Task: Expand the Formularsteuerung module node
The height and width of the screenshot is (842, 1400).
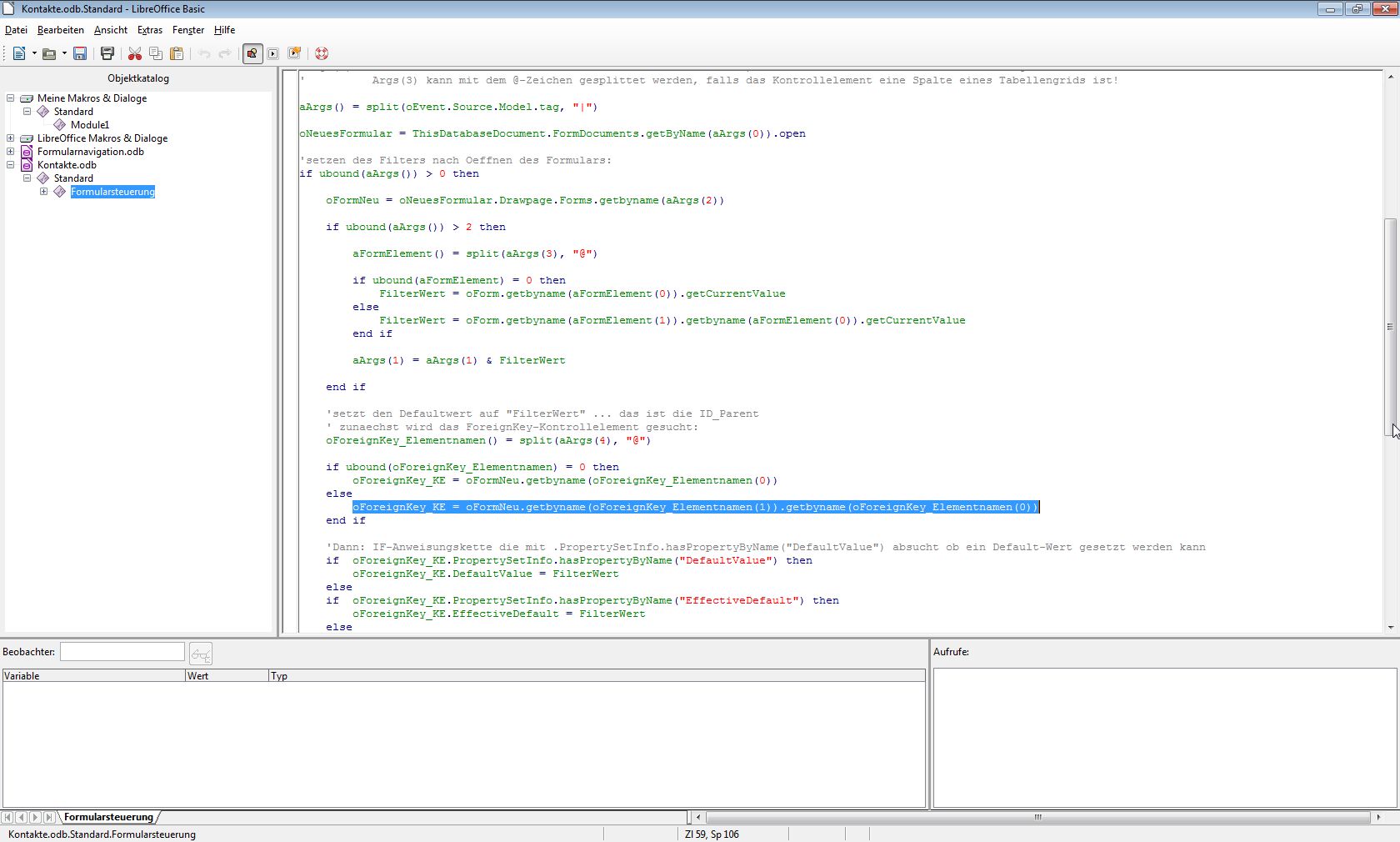Action: pos(43,191)
